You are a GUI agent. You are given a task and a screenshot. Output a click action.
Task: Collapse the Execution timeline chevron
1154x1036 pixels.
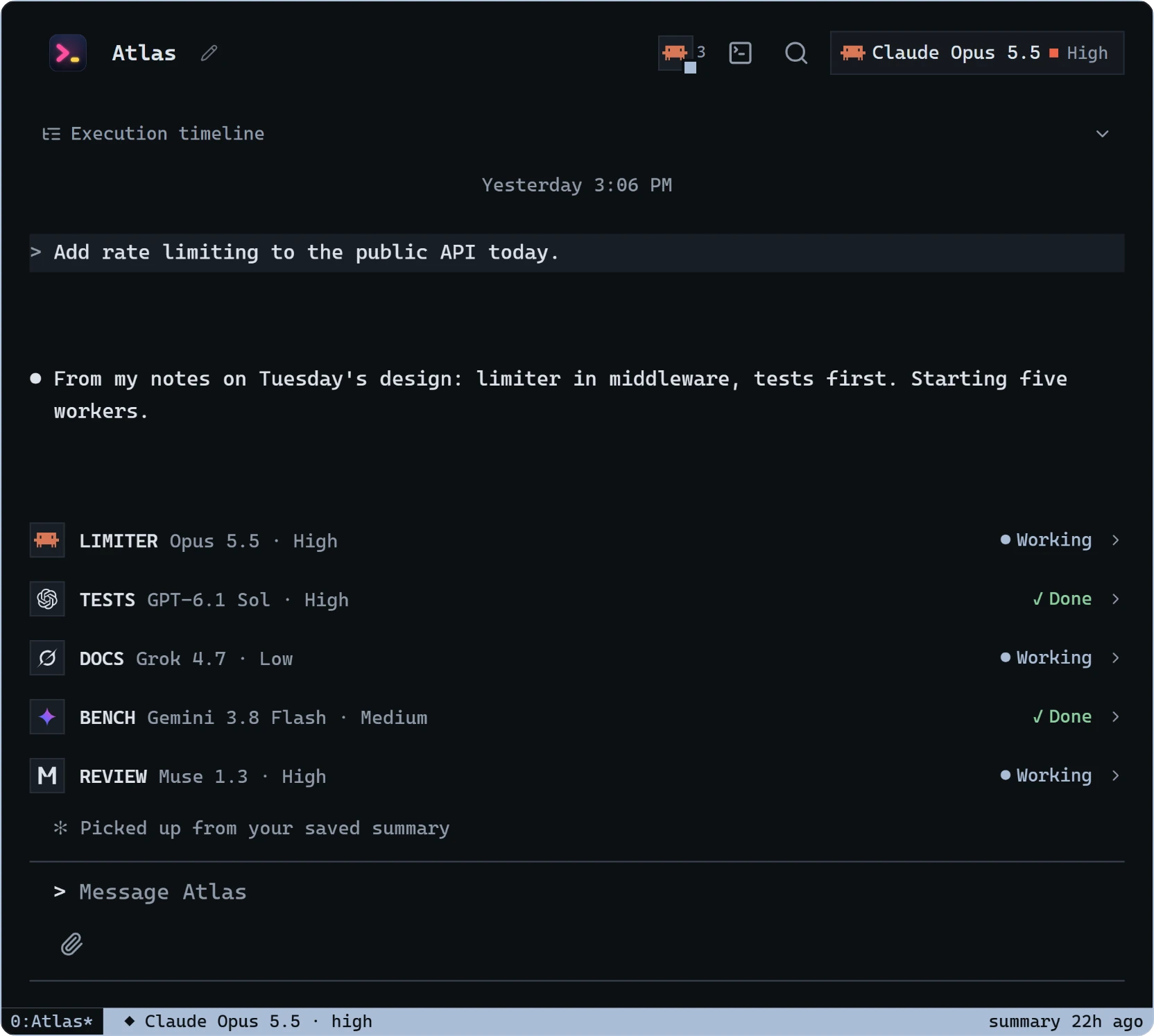(1102, 134)
